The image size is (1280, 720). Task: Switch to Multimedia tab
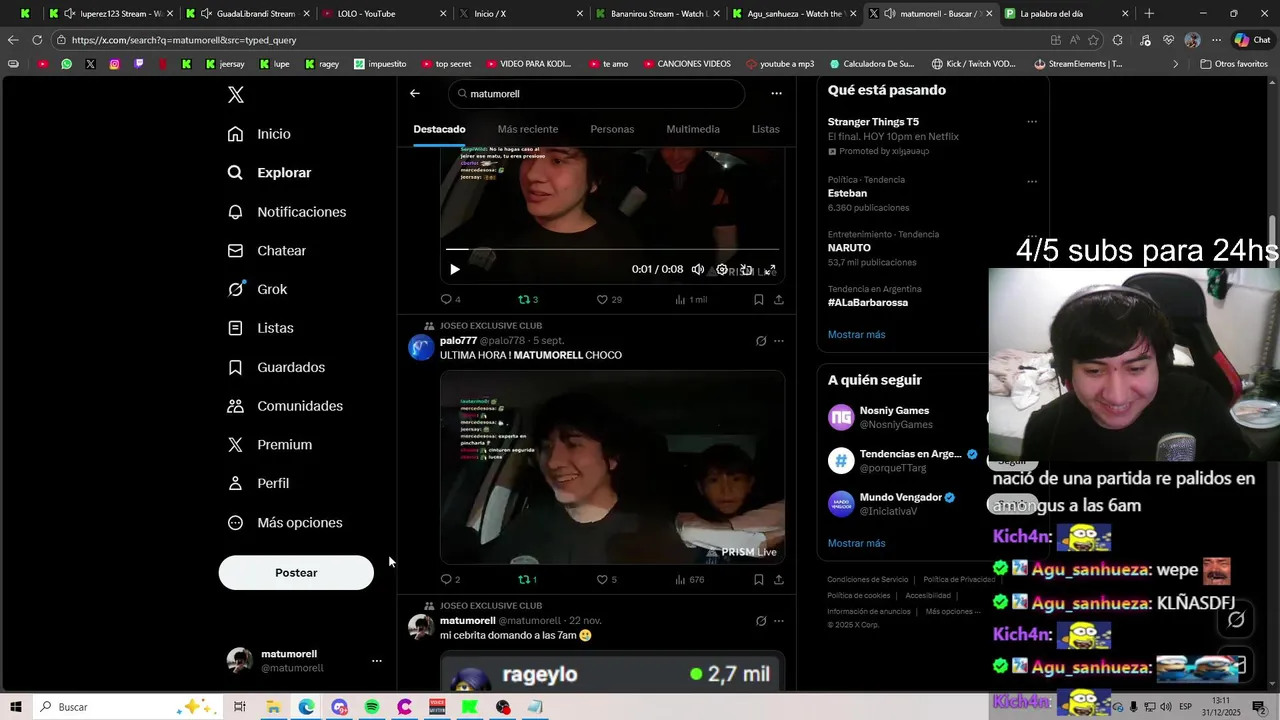click(x=693, y=129)
